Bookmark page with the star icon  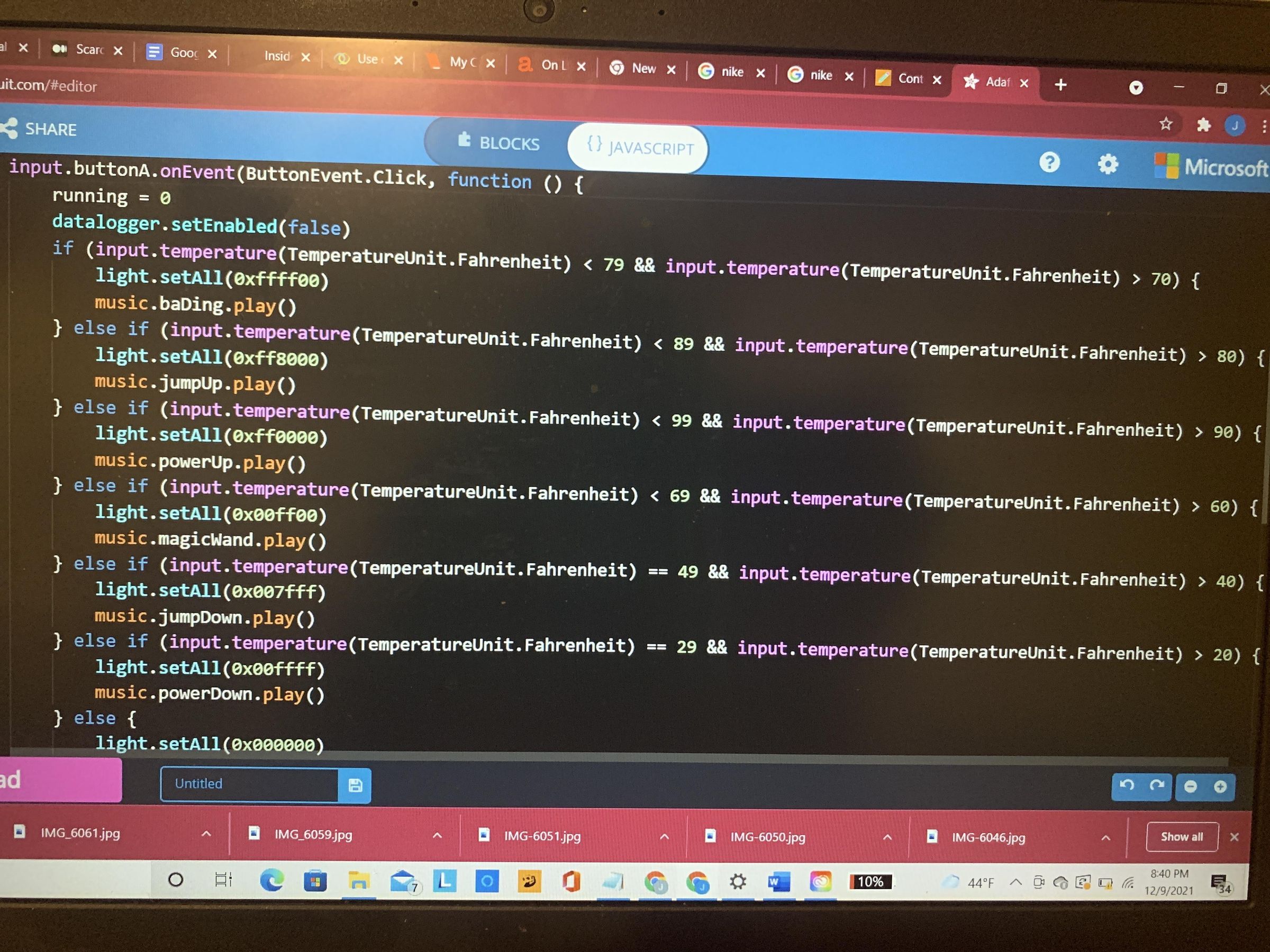[1166, 124]
